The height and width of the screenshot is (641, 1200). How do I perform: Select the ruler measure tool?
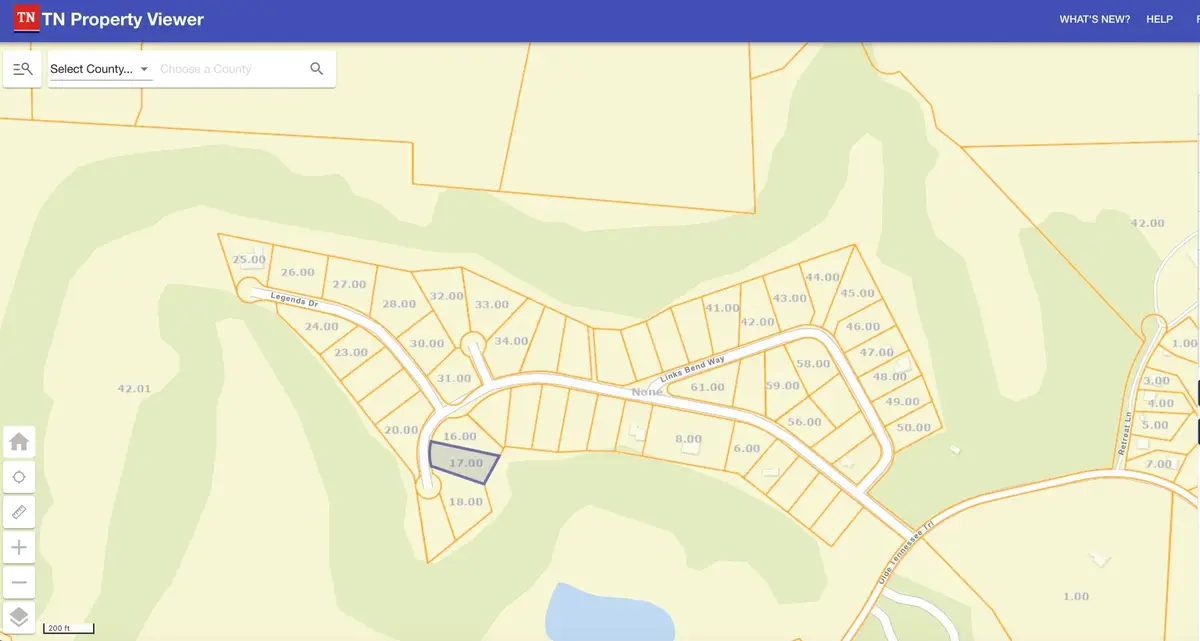(19, 512)
